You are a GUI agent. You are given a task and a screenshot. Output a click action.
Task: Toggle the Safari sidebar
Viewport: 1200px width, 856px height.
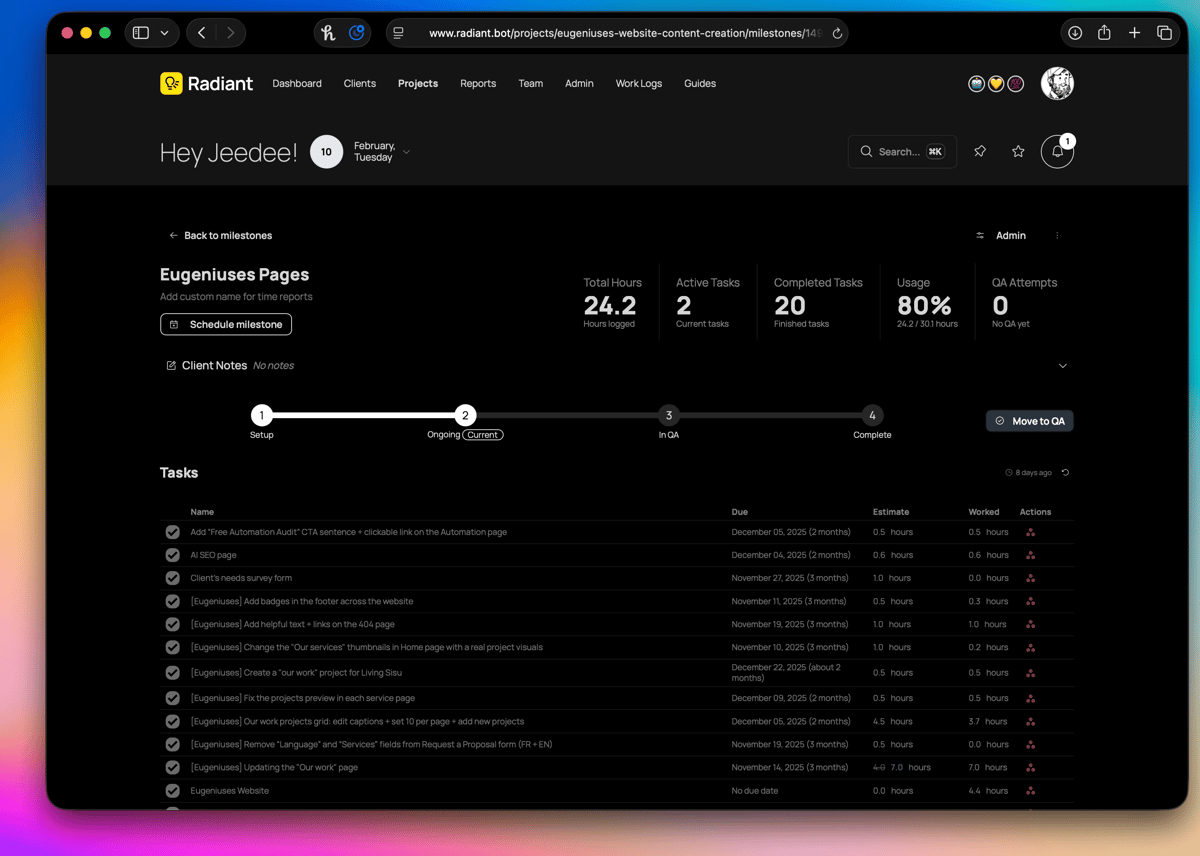[141, 33]
